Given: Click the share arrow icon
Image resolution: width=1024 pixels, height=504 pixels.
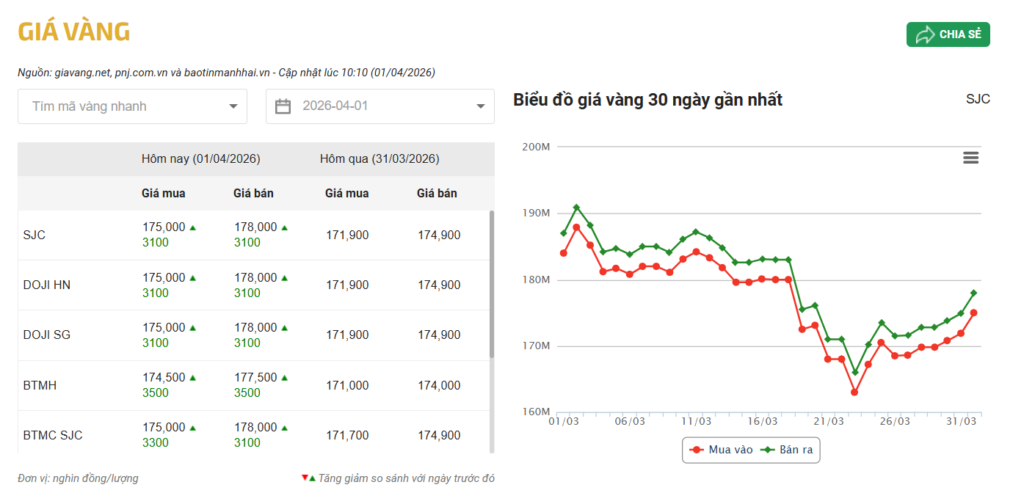Looking at the screenshot, I should 925,35.
